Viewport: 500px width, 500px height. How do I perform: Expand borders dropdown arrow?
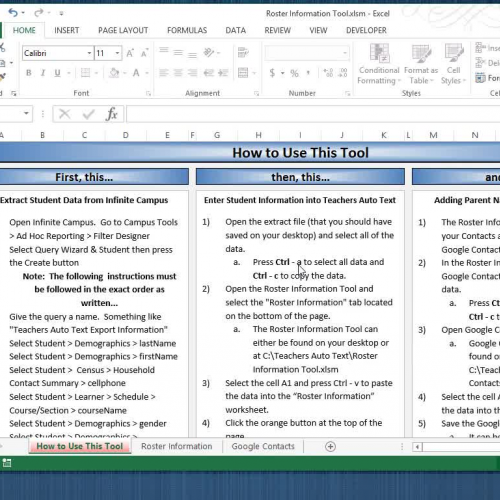point(96,73)
